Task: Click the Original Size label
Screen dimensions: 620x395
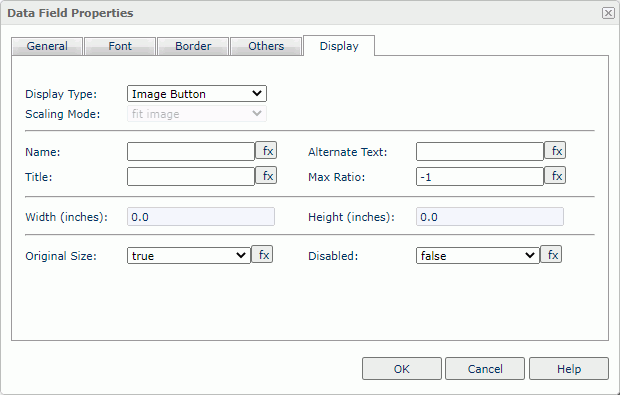Action: (61, 256)
